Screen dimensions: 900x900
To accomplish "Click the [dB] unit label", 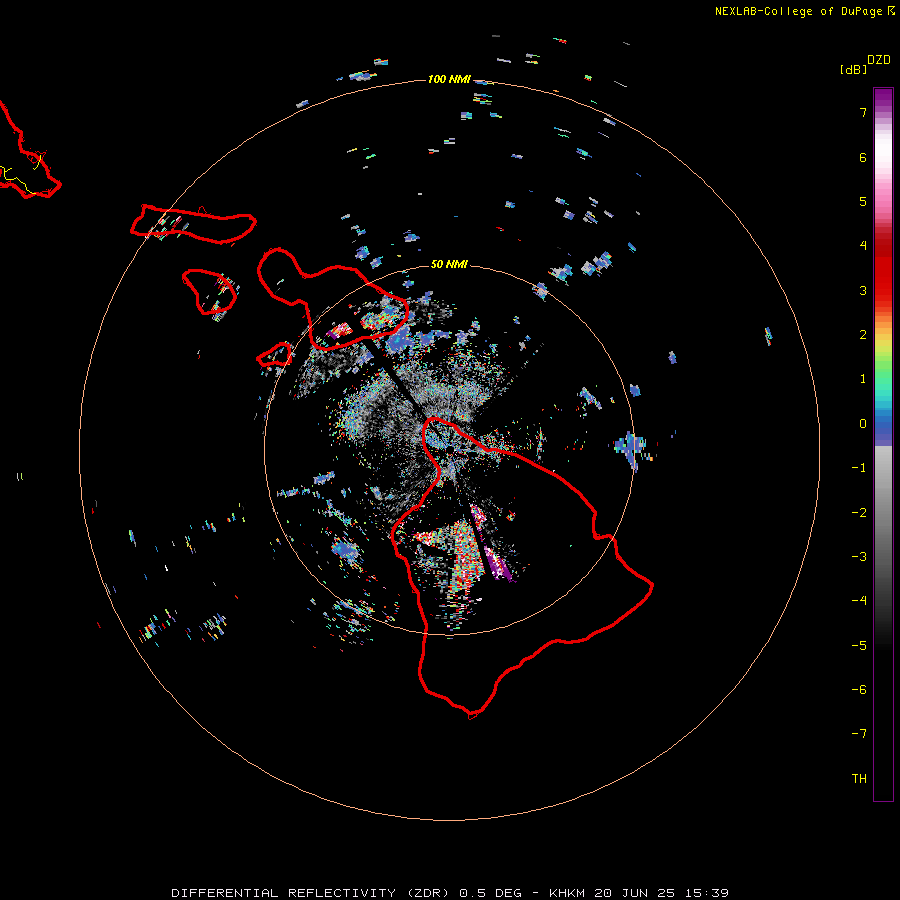I will (x=853, y=69).
